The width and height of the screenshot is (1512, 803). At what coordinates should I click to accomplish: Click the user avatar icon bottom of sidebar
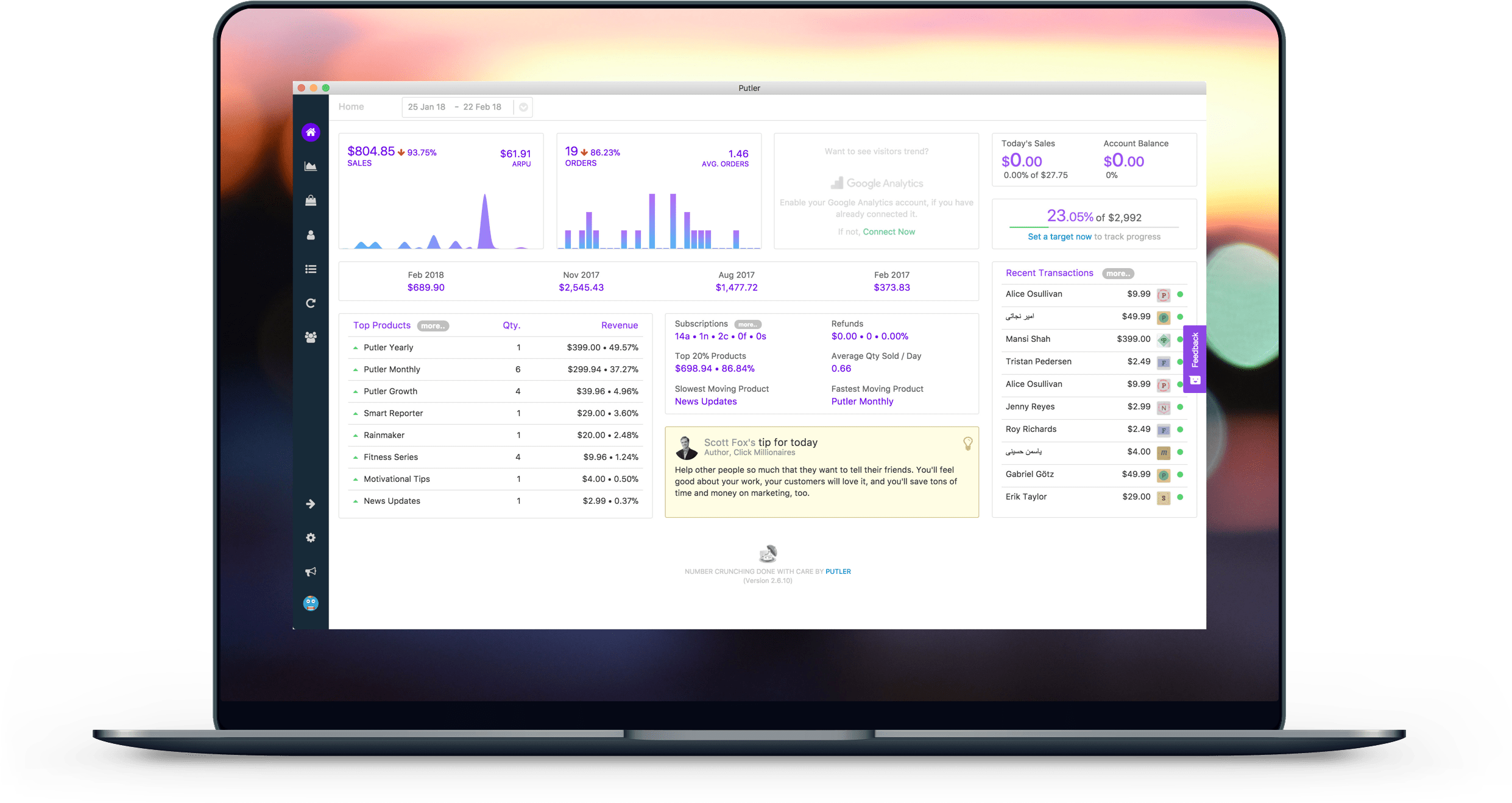click(311, 604)
